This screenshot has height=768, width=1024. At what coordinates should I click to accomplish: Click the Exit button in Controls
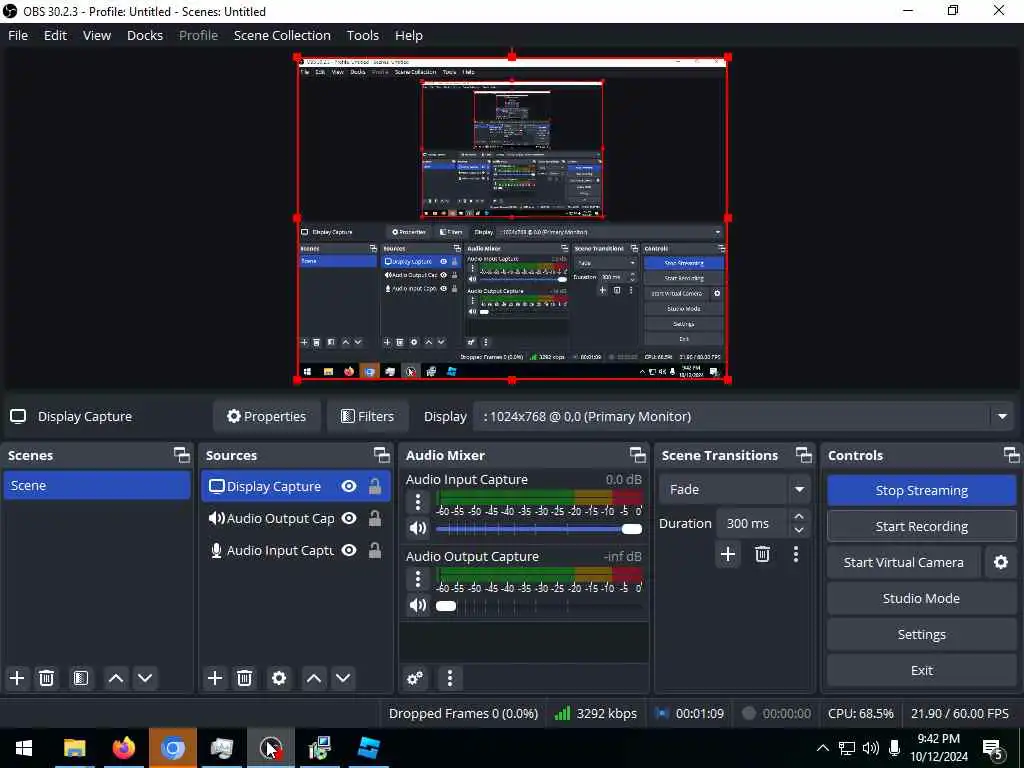point(921,670)
